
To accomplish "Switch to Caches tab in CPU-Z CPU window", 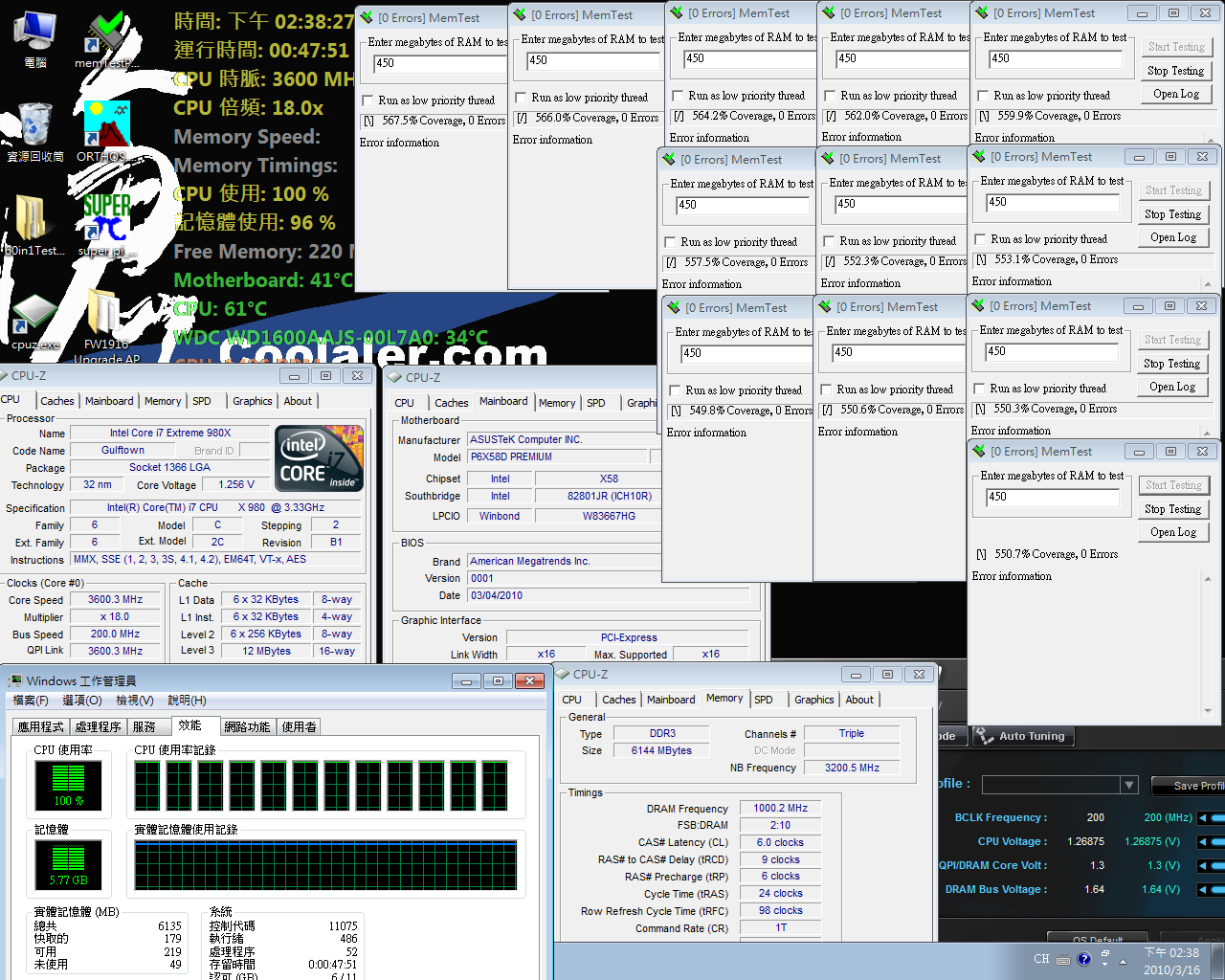I will [x=57, y=401].
